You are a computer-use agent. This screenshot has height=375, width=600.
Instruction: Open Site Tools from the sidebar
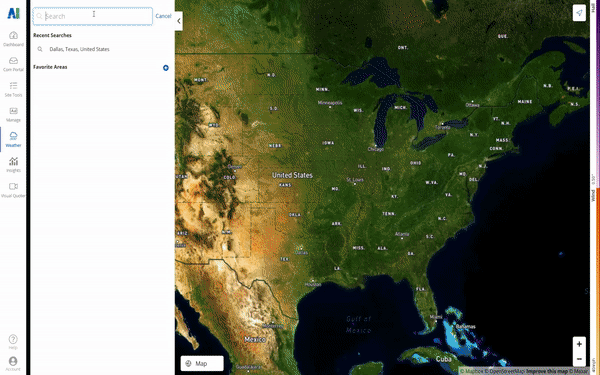click(x=13, y=89)
